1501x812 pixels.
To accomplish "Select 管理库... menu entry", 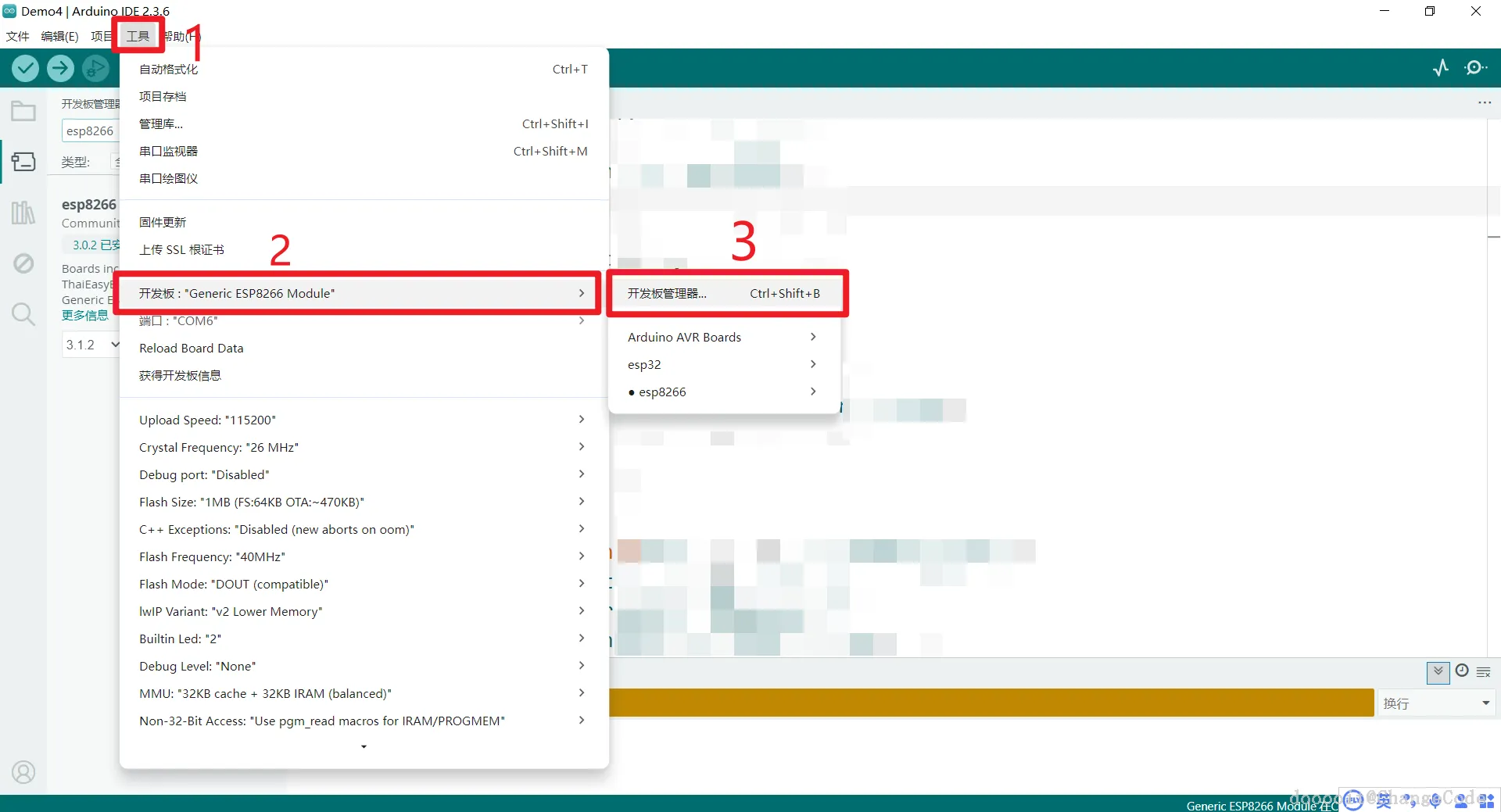I will coord(364,124).
